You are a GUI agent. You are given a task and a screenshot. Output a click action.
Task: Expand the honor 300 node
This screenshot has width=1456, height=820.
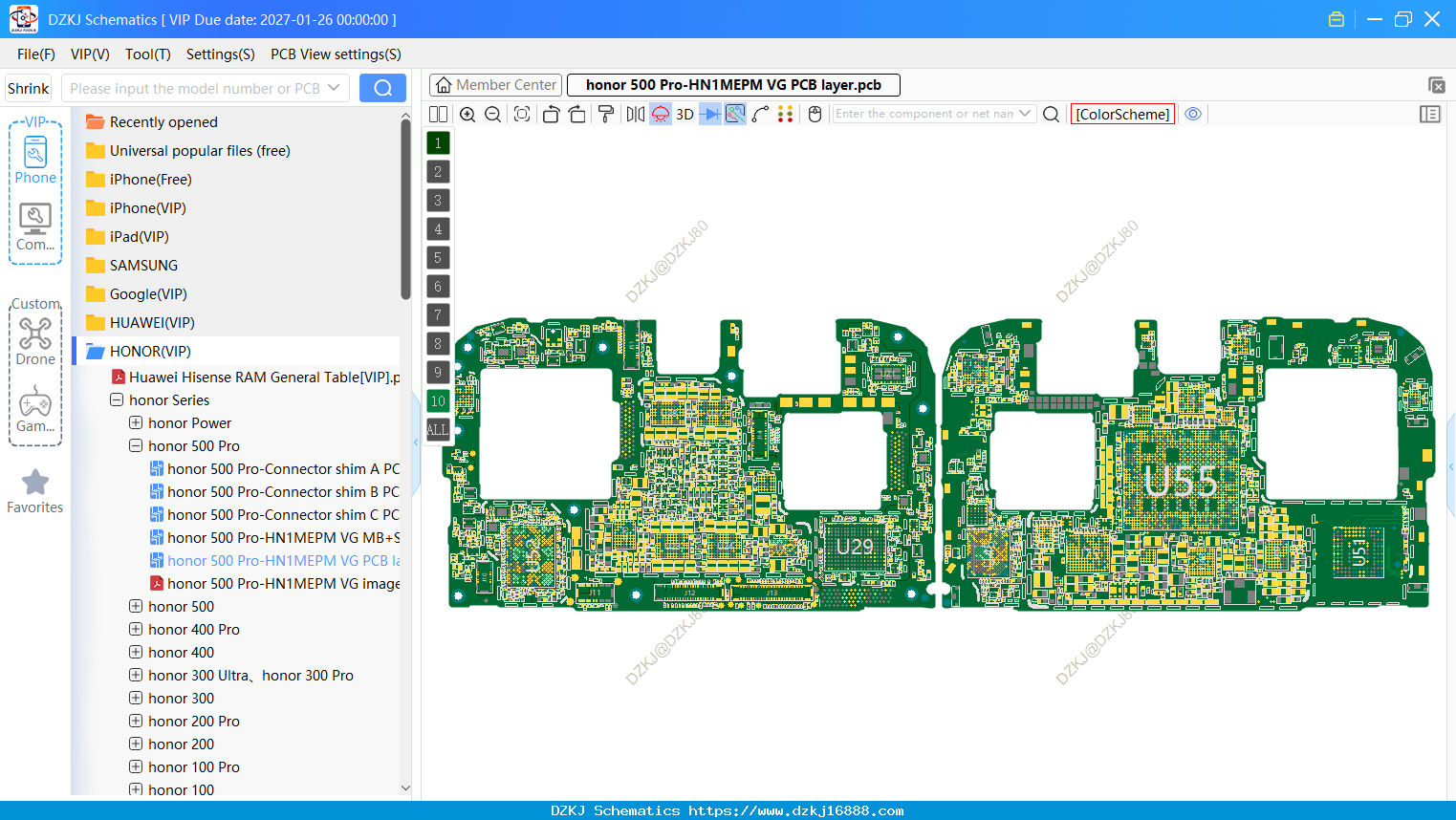click(136, 699)
